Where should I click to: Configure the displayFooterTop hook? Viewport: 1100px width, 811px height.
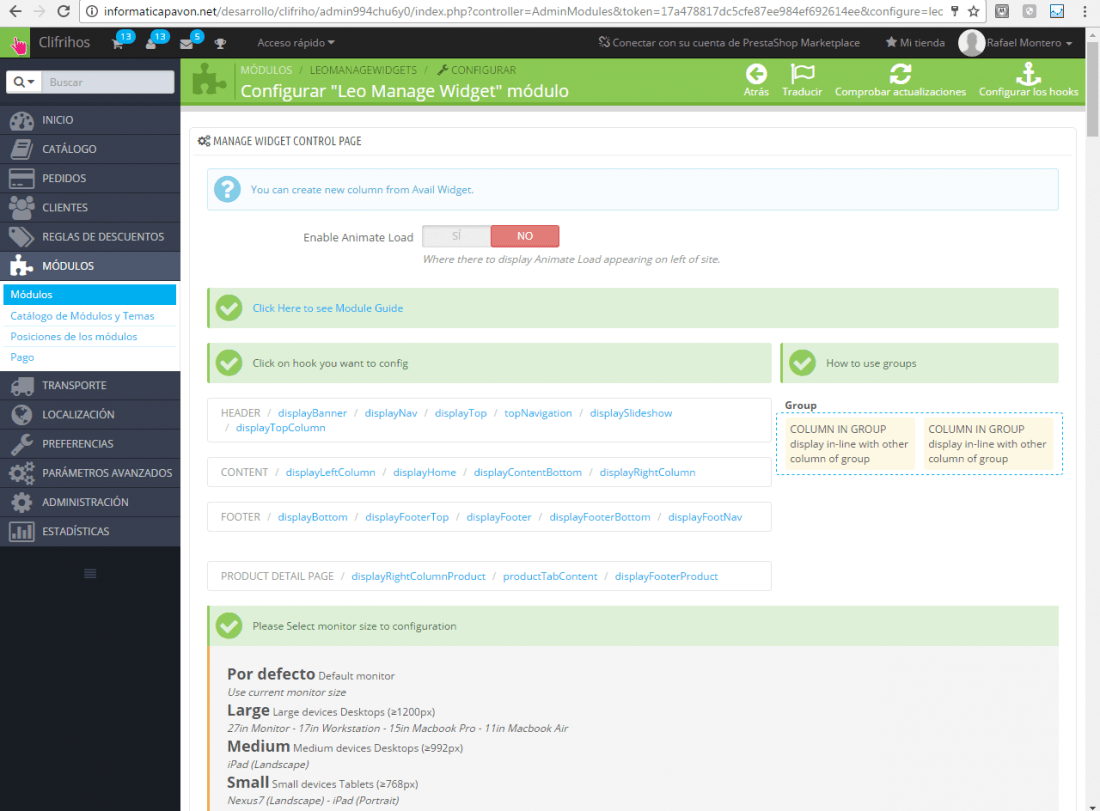407,517
